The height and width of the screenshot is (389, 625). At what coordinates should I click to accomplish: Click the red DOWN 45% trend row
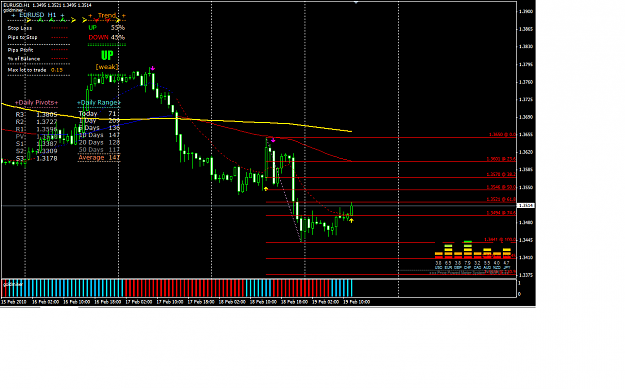106,37
